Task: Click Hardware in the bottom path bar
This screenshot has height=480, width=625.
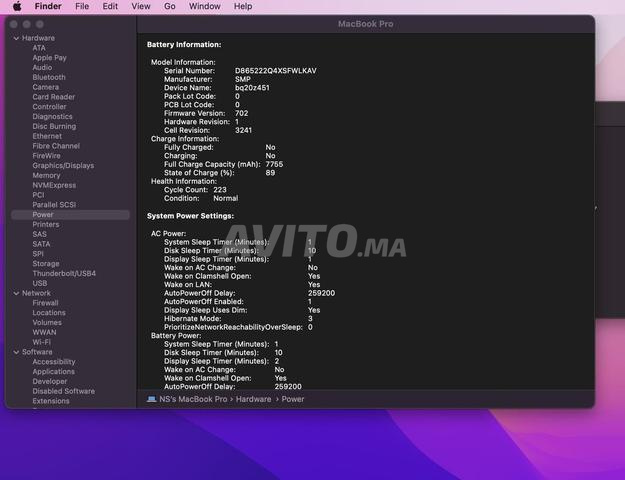Action: tap(254, 399)
